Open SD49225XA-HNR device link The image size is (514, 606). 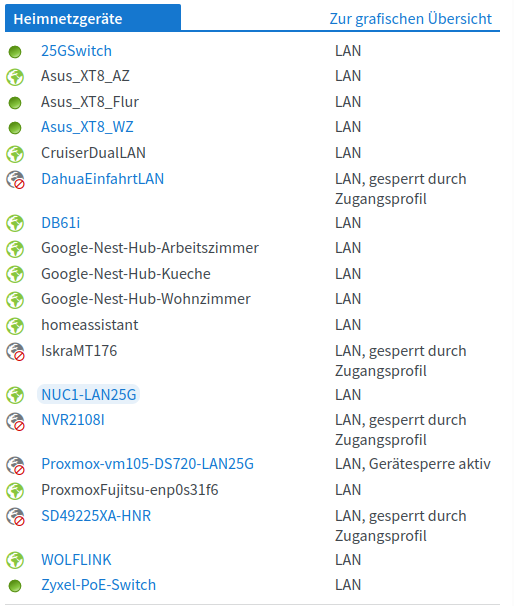[x=96, y=516]
